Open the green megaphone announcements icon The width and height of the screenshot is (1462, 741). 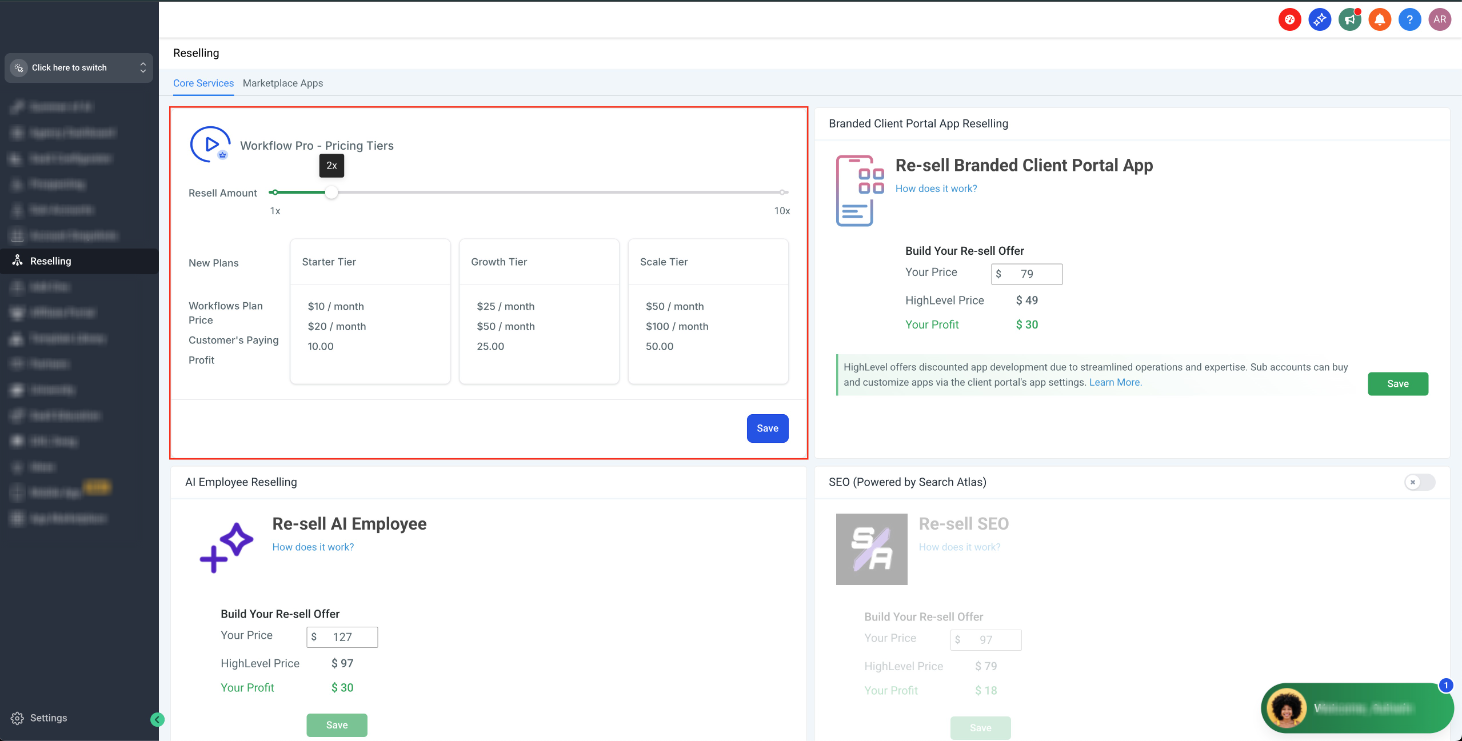tap(1350, 19)
